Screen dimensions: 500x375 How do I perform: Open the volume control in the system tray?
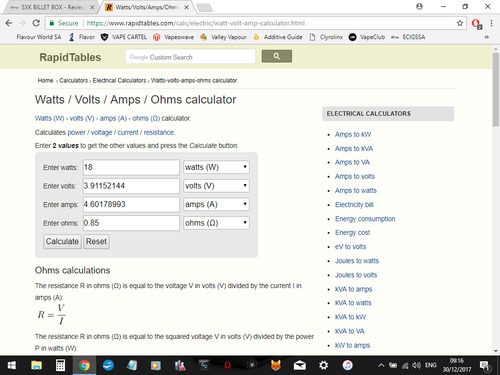416,365
